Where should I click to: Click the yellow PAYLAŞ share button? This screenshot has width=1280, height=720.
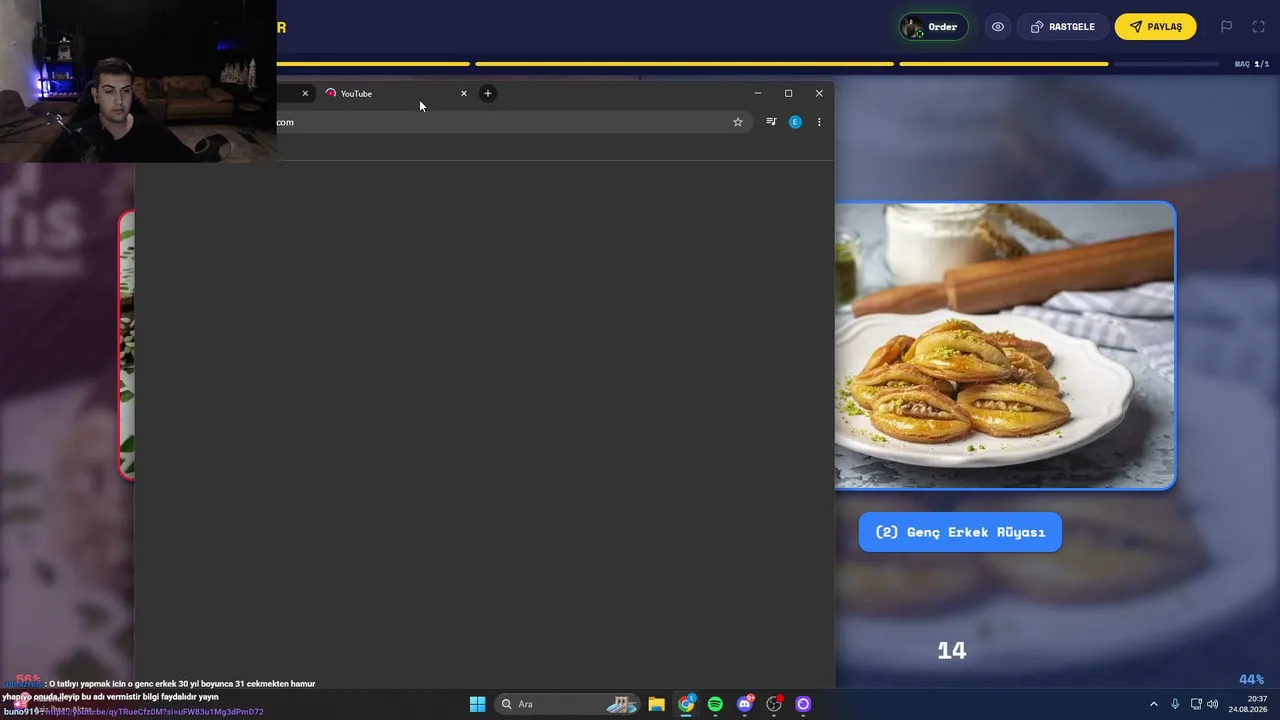pyautogui.click(x=1156, y=27)
